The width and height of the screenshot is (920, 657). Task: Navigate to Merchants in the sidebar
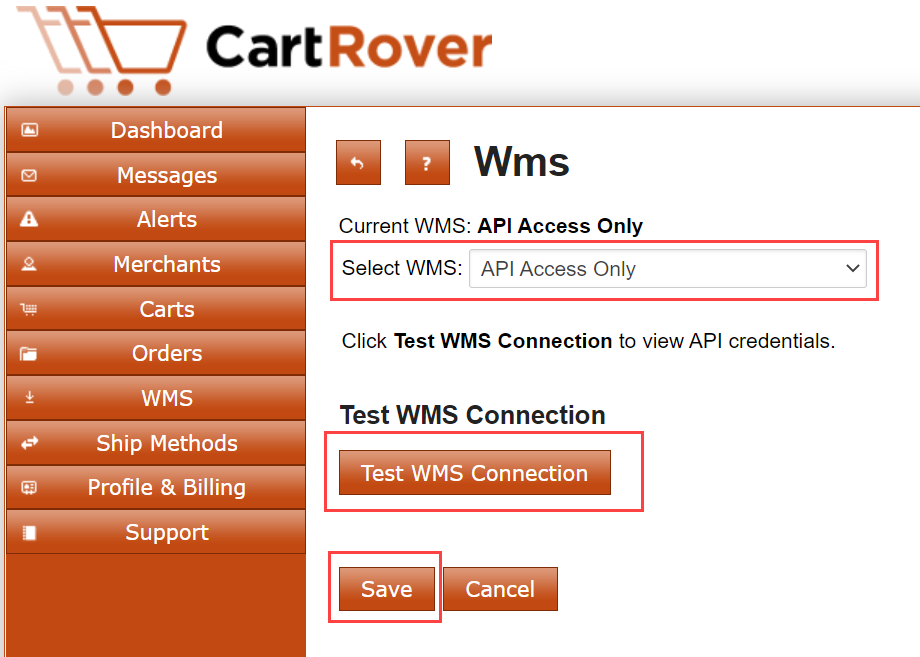[x=156, y=264]
